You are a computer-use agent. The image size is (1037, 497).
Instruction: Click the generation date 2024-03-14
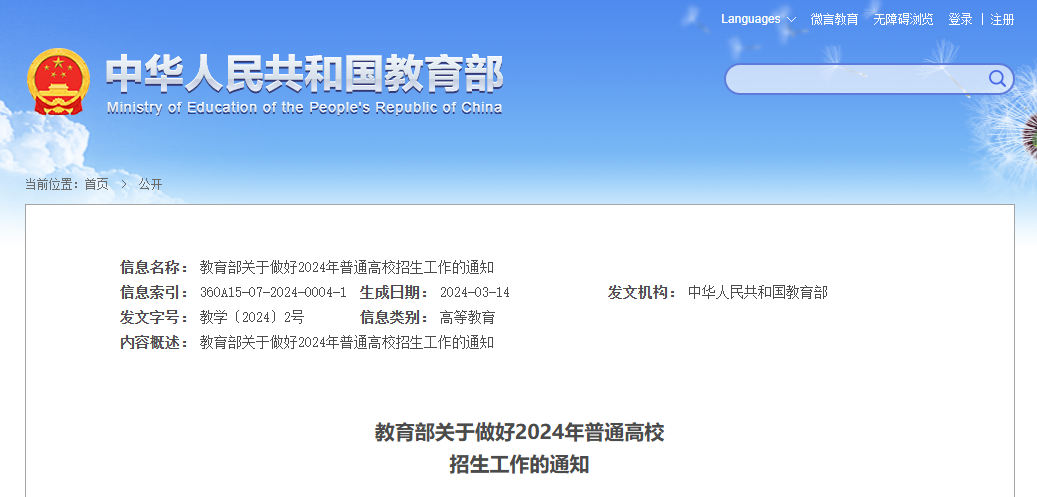[475, 292]
